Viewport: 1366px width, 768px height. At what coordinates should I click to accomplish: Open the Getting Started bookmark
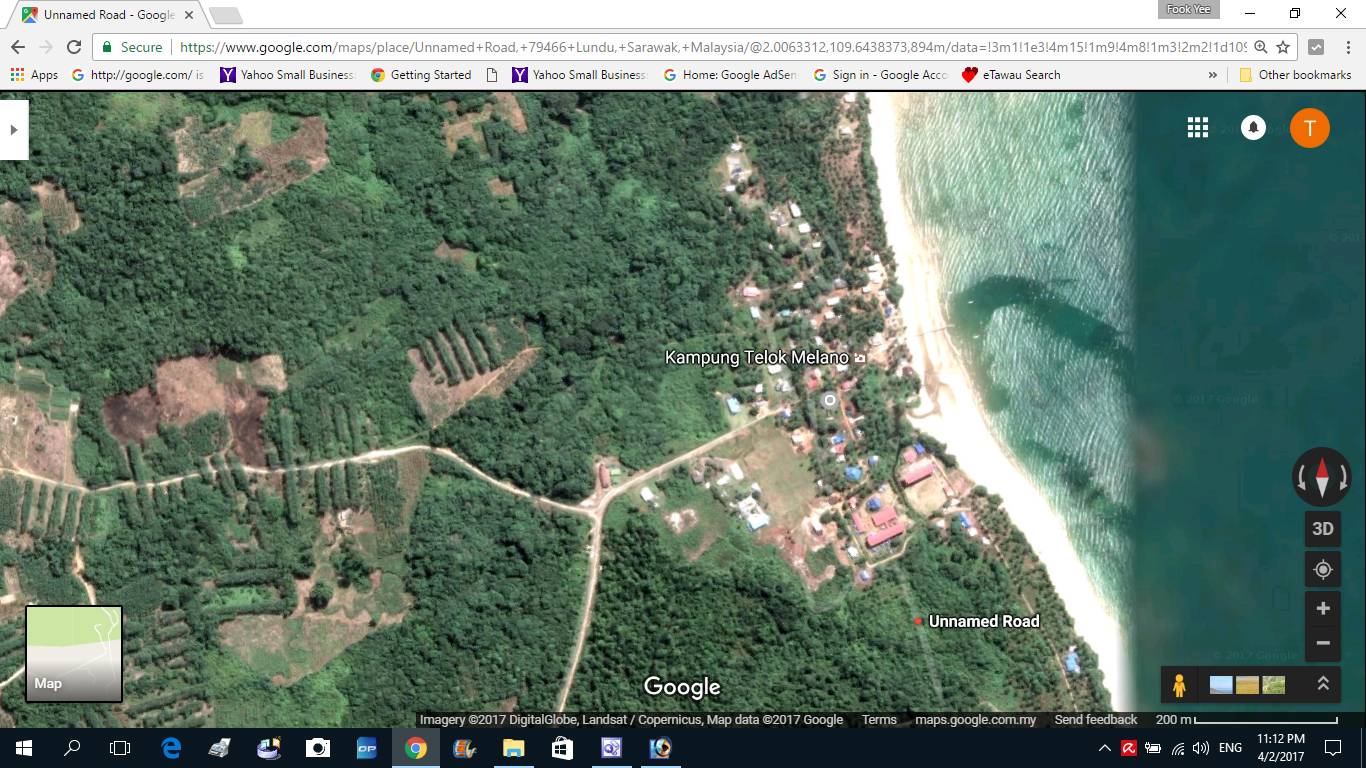(x=421, y=75)
